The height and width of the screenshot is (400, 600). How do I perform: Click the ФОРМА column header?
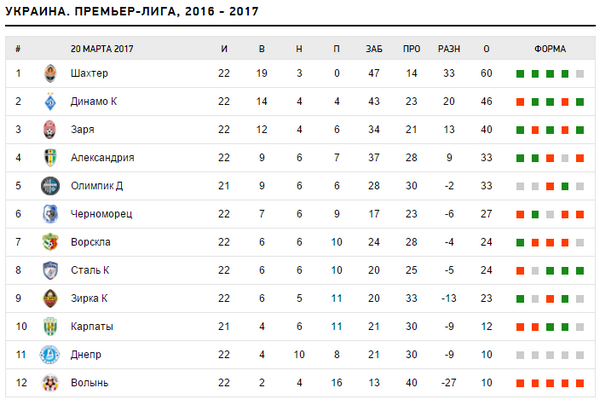[550, 48]
